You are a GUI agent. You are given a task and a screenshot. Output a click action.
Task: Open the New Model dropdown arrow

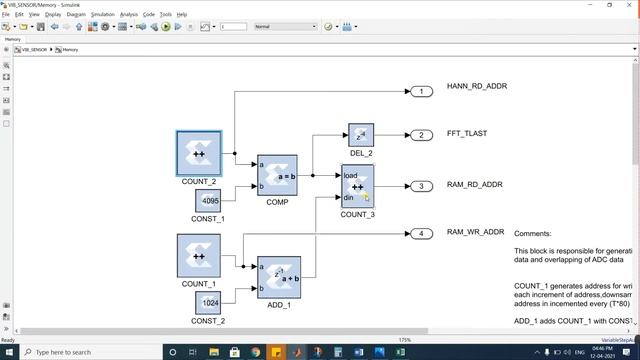point(15,27)
